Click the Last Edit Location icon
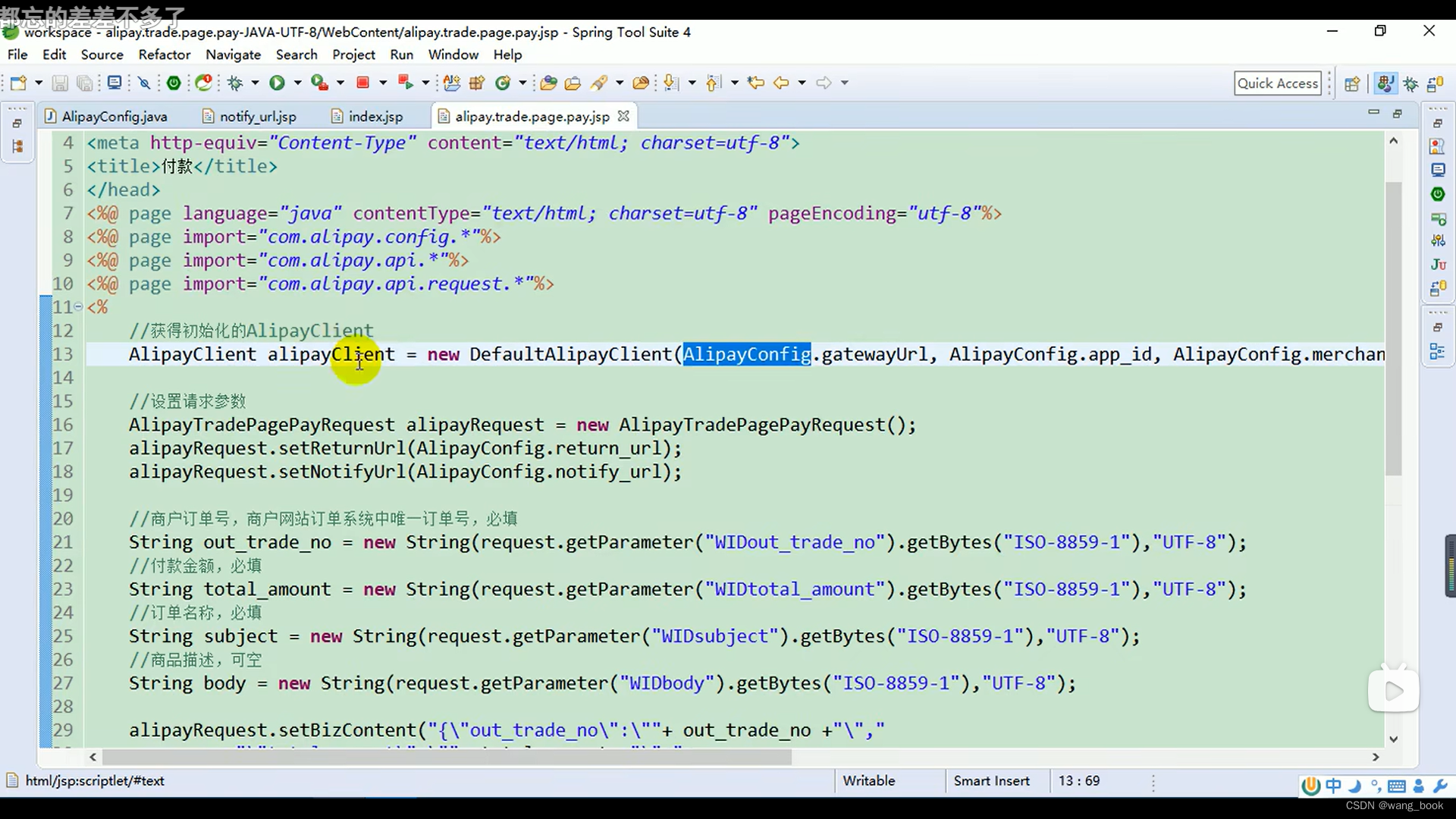Viewport: 1456px width, 819px height. click(755, 83)
